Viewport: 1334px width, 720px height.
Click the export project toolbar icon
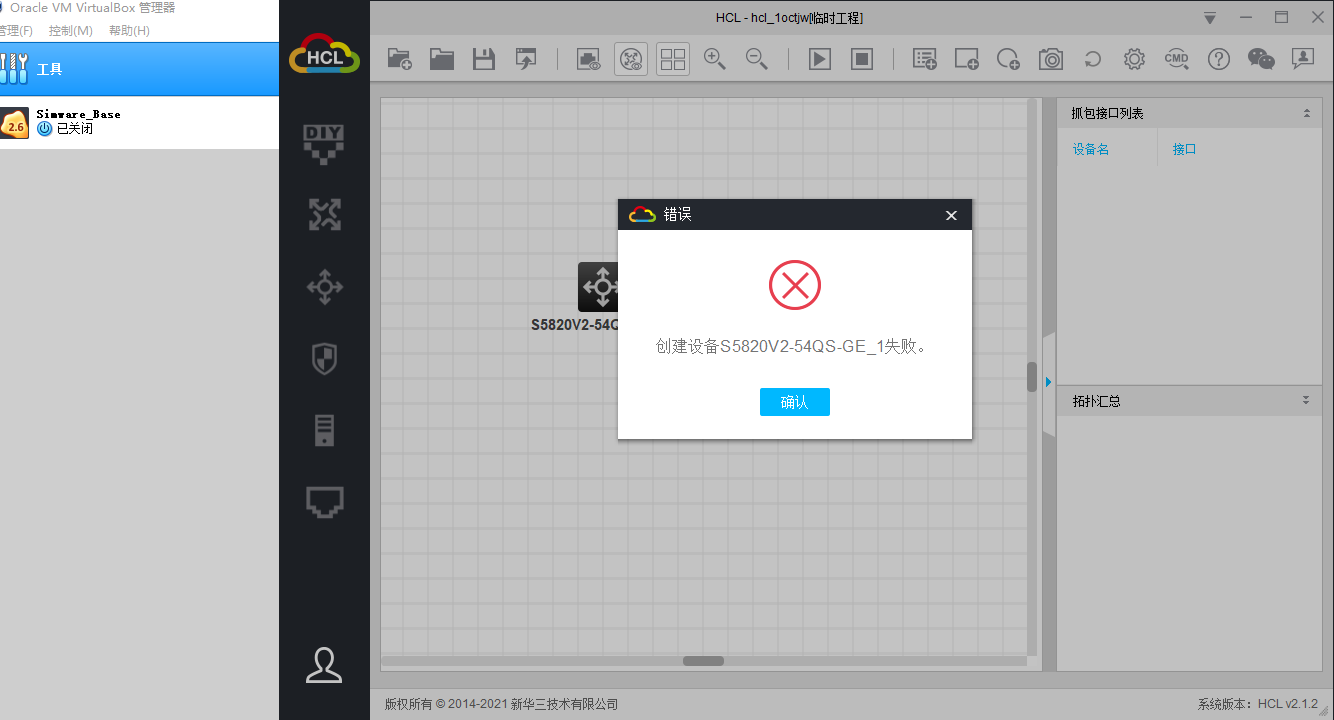click(526, 59)
